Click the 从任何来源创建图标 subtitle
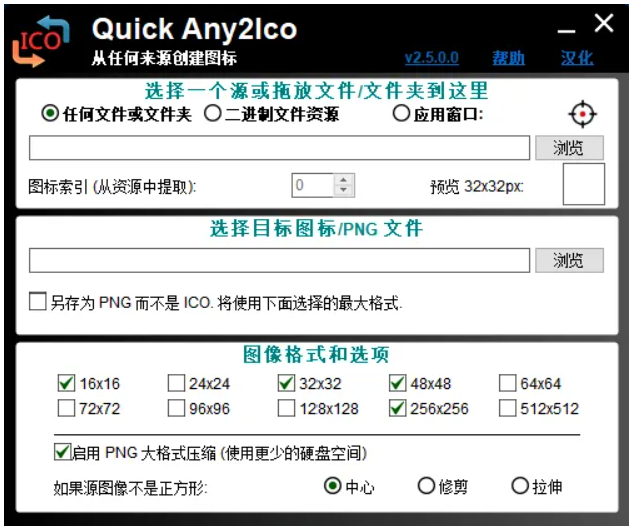Image resolution: width=630 pixels, height=526 pixels. pos(164,58)
